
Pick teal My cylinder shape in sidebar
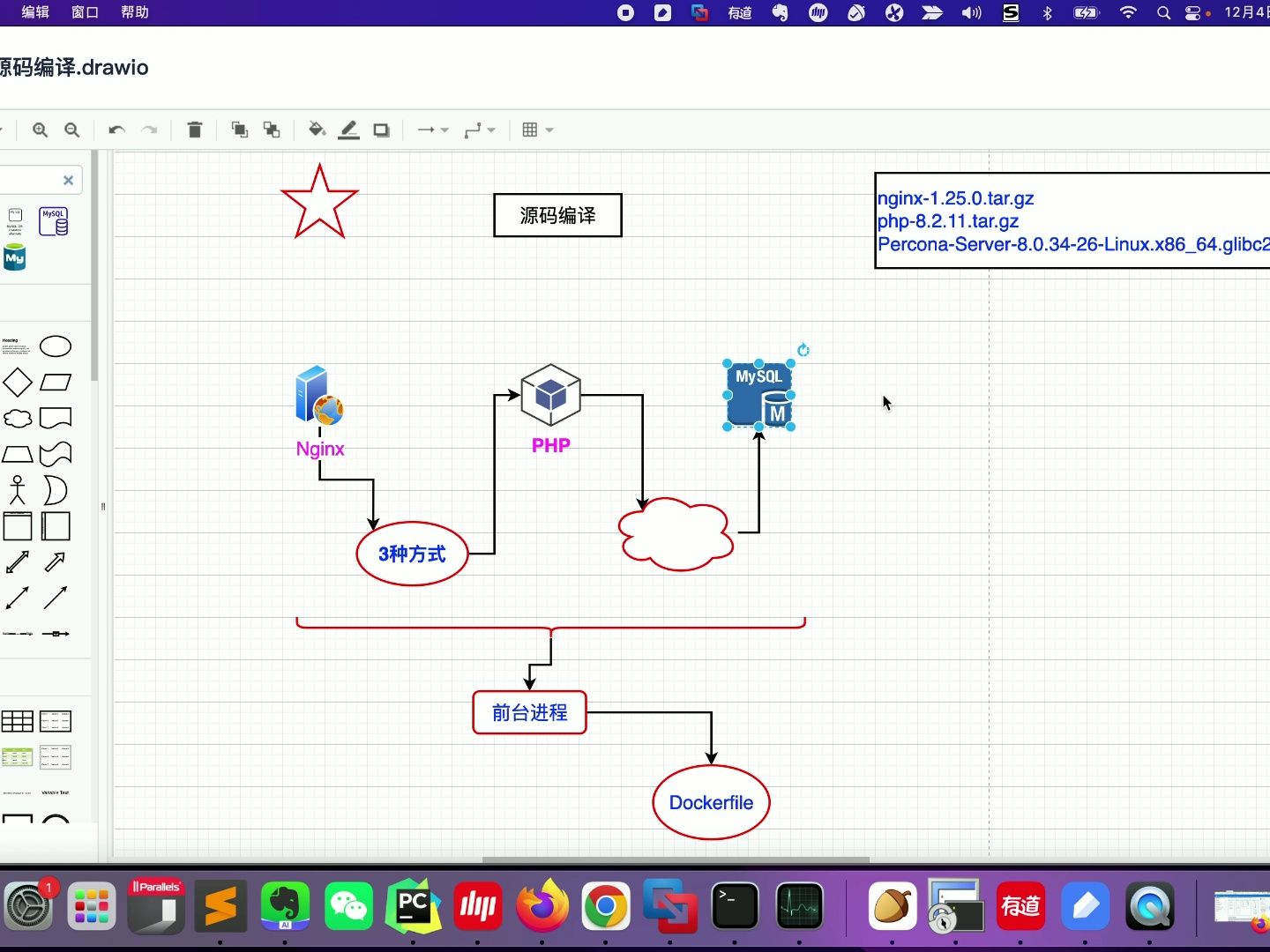pyautogui.click(x=15, y=257)
